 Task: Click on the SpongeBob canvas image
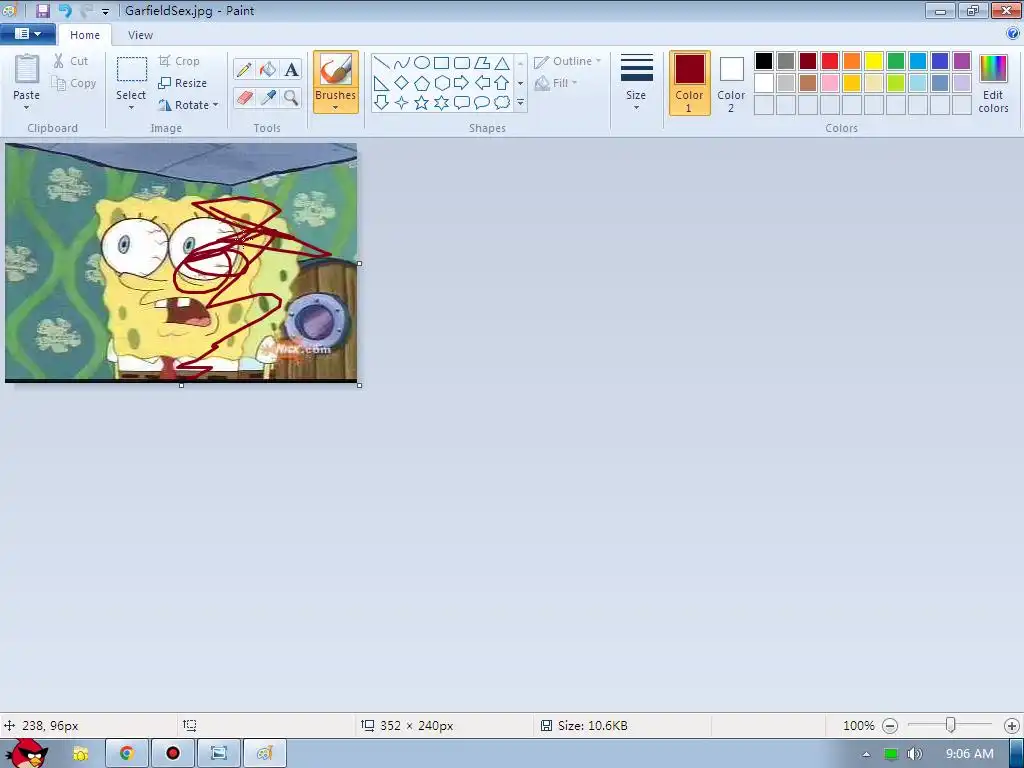pos(181,262)
